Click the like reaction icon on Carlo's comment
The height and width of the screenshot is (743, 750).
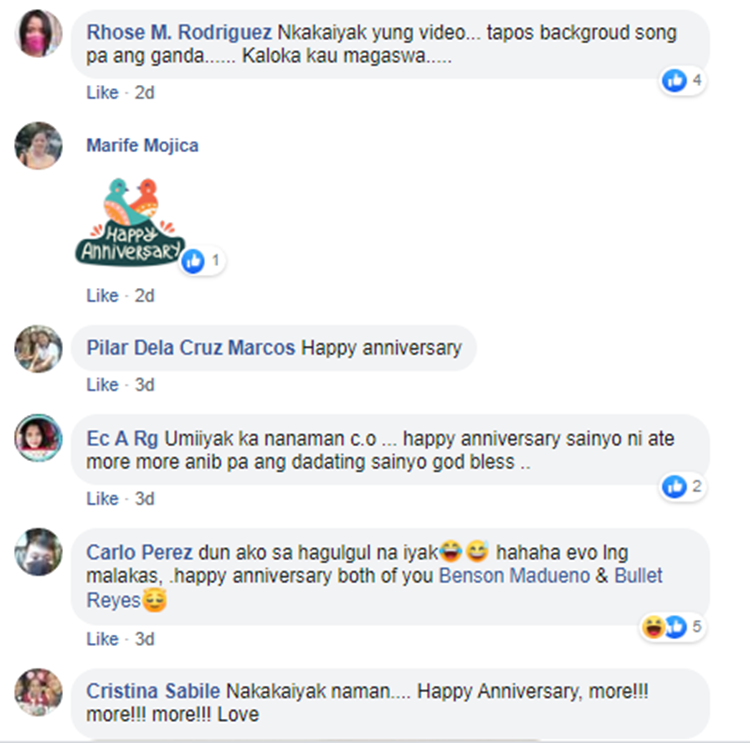click(676, 627)
